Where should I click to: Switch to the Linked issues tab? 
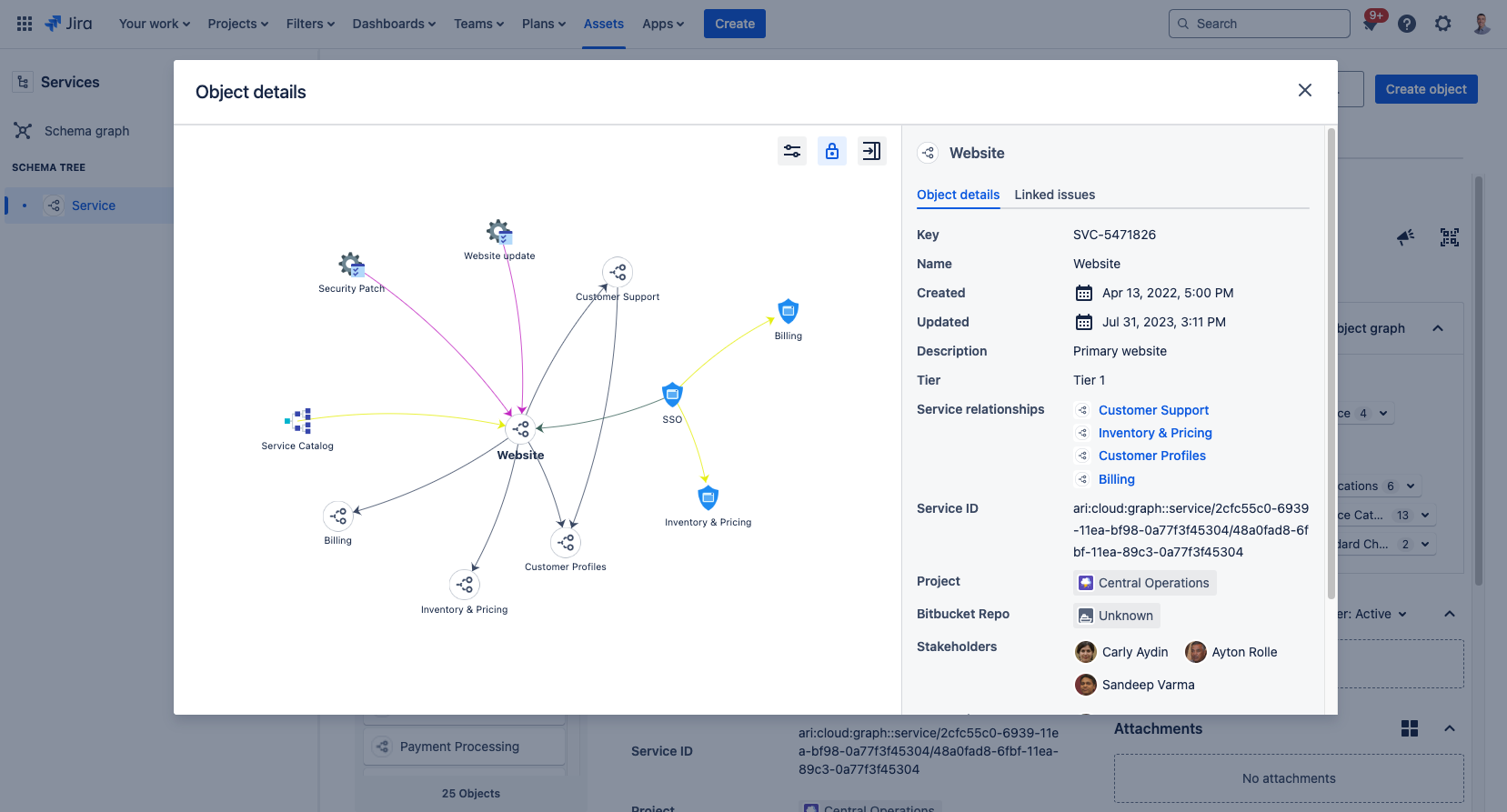pos(1054,195)
